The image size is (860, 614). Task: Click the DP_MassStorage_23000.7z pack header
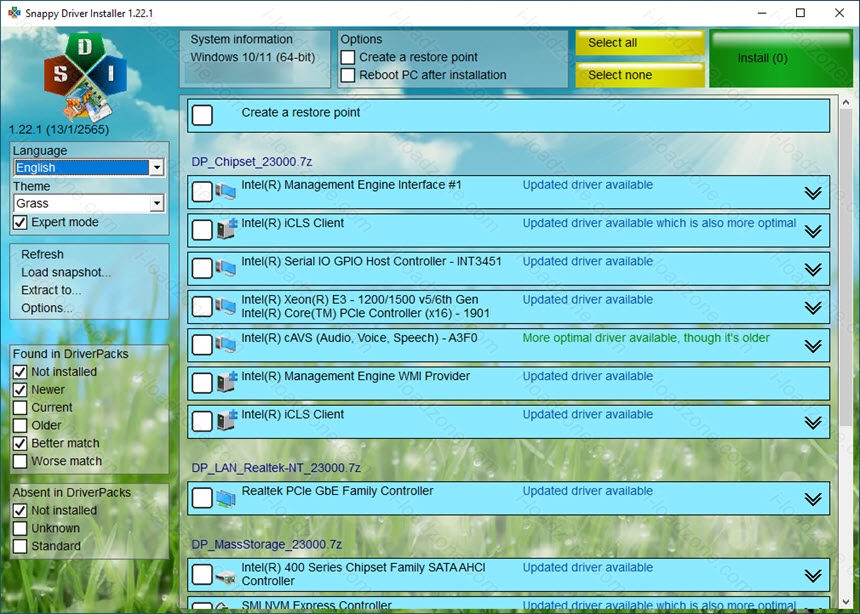click(267, 544)
